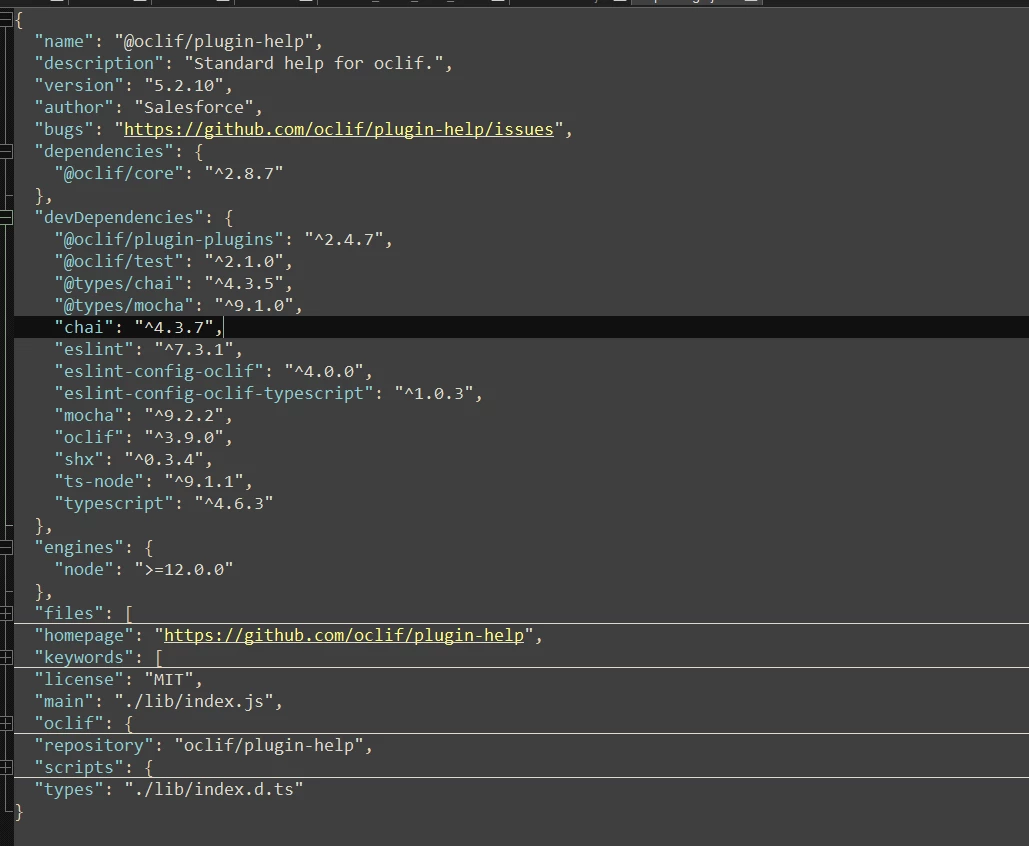The image size is (1029, 846).
Task: Click the "^4.0.0" version value
Action: coord(324,371)
